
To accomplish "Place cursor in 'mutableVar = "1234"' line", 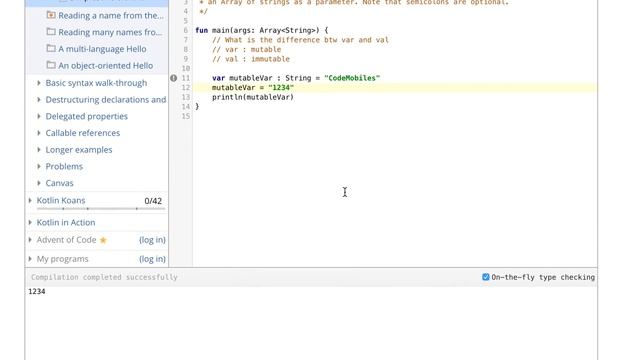I will tap(253, 88).
